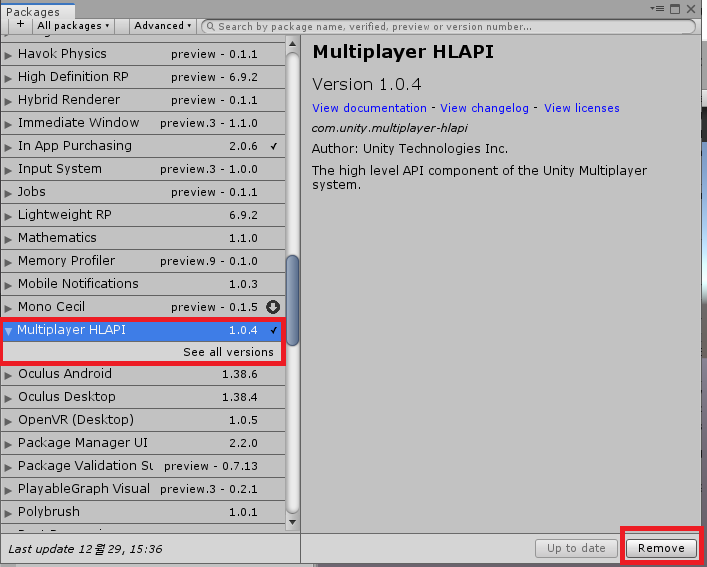Select the Package Manager UI package
The height and width of the screenshot is (567, 707).
[x=143, y=443]
